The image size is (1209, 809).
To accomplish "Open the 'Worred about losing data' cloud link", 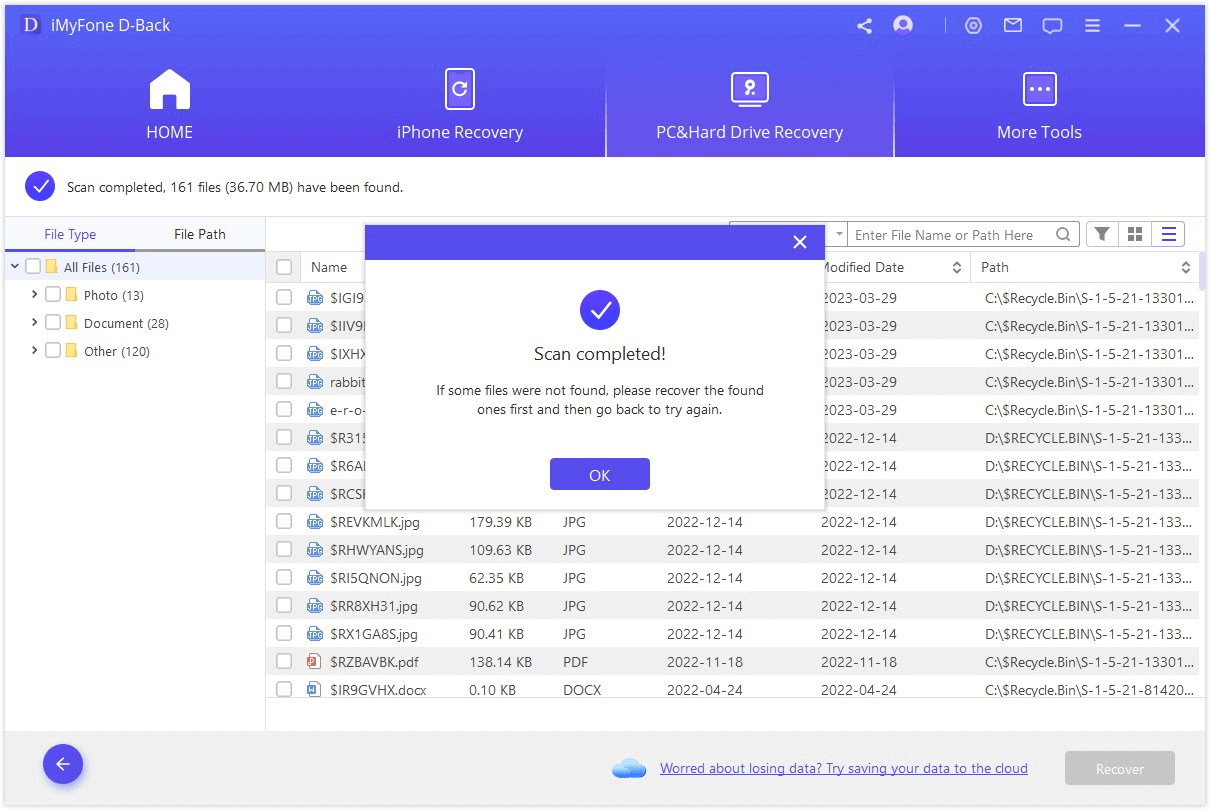I will 844,768.
